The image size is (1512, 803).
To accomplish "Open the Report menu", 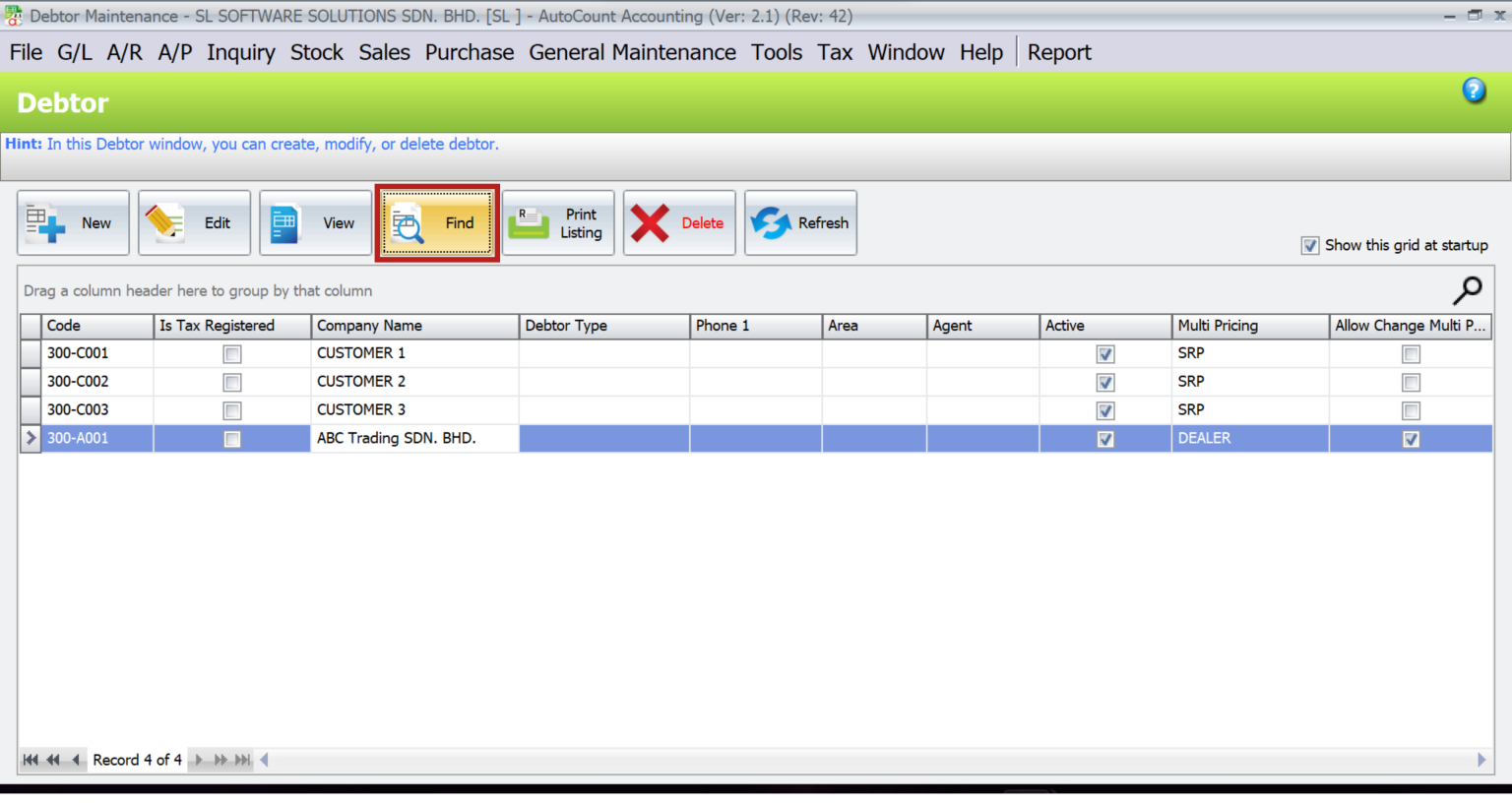I will pyautogui.click(x=1059, y=52).
